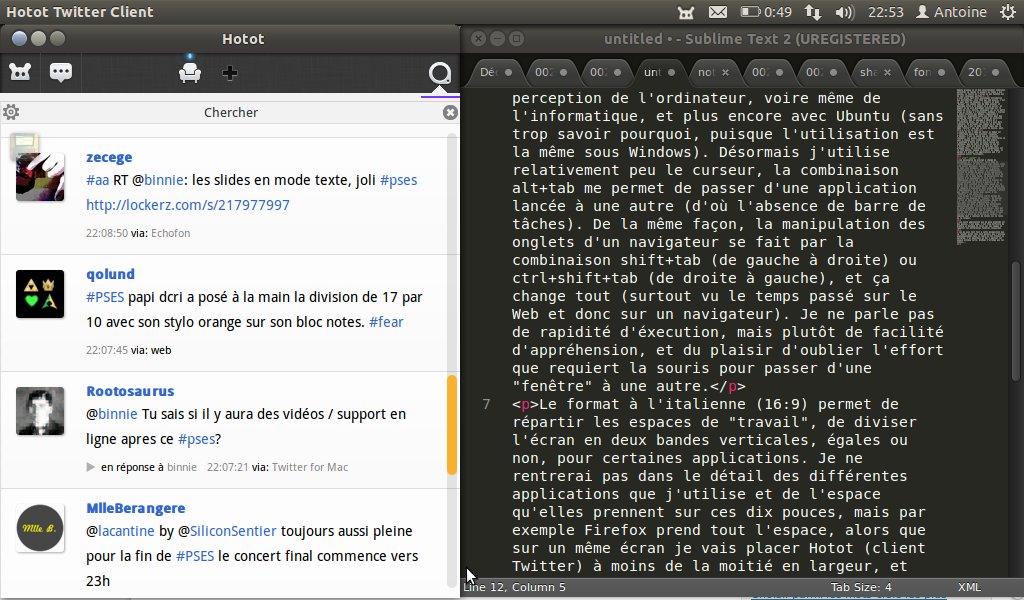Click @binnie mention in Rootosaurus's tweet
Screen dimensions: 1024x600
point(112,414)
